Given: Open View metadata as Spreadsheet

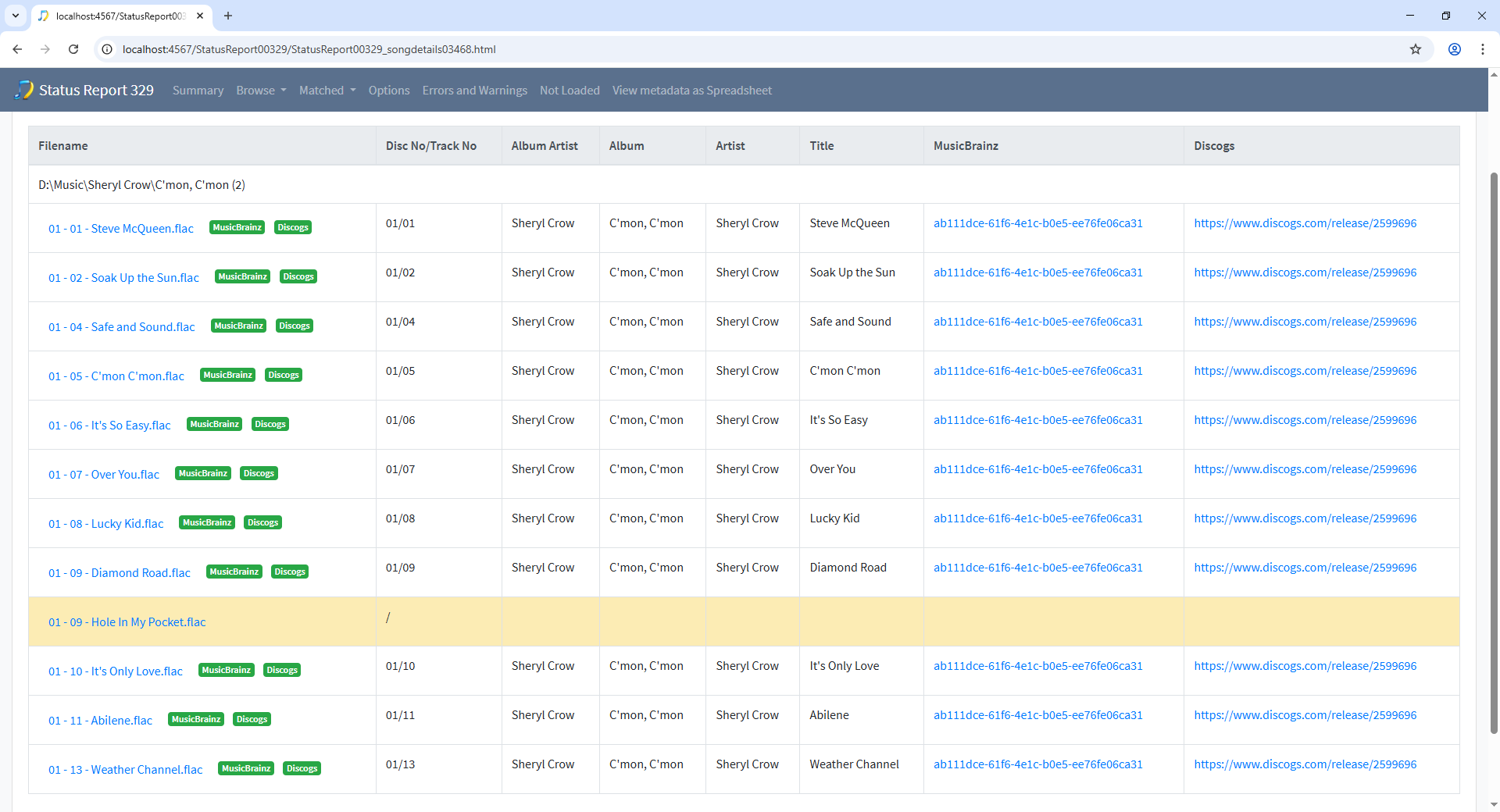Looking at the screenshot, I should coord(692,91).
